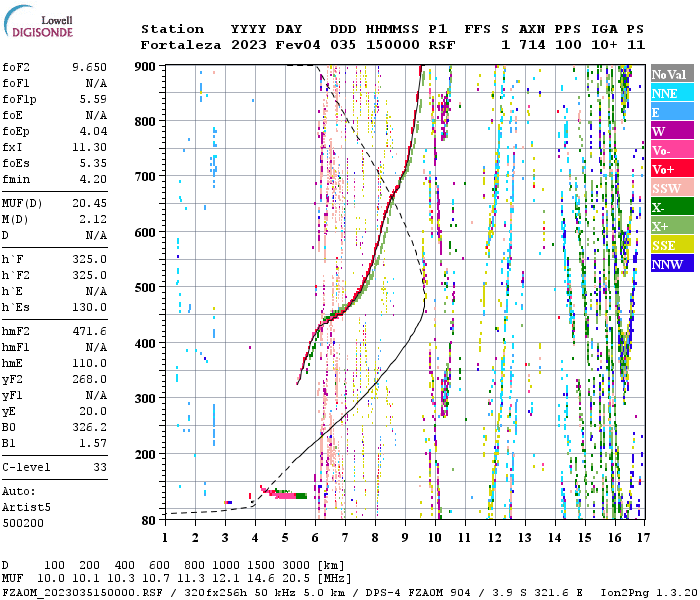Viewport: 700px width, 600px height.
Task: Click the electron density profile curve peak
Action: pos(425,302)
